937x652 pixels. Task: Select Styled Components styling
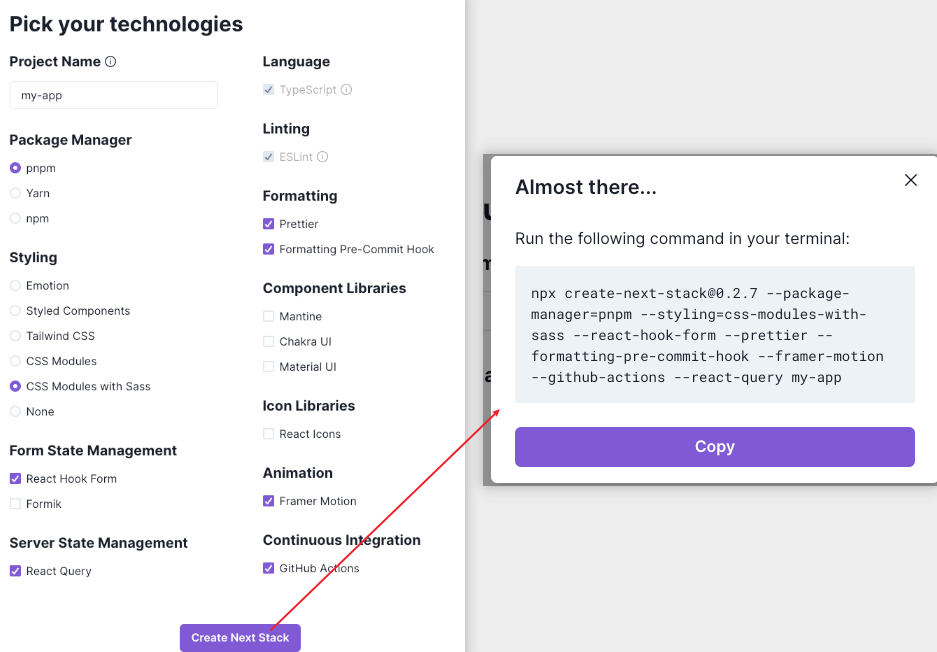pyautogui.click(x=16, y=311)
